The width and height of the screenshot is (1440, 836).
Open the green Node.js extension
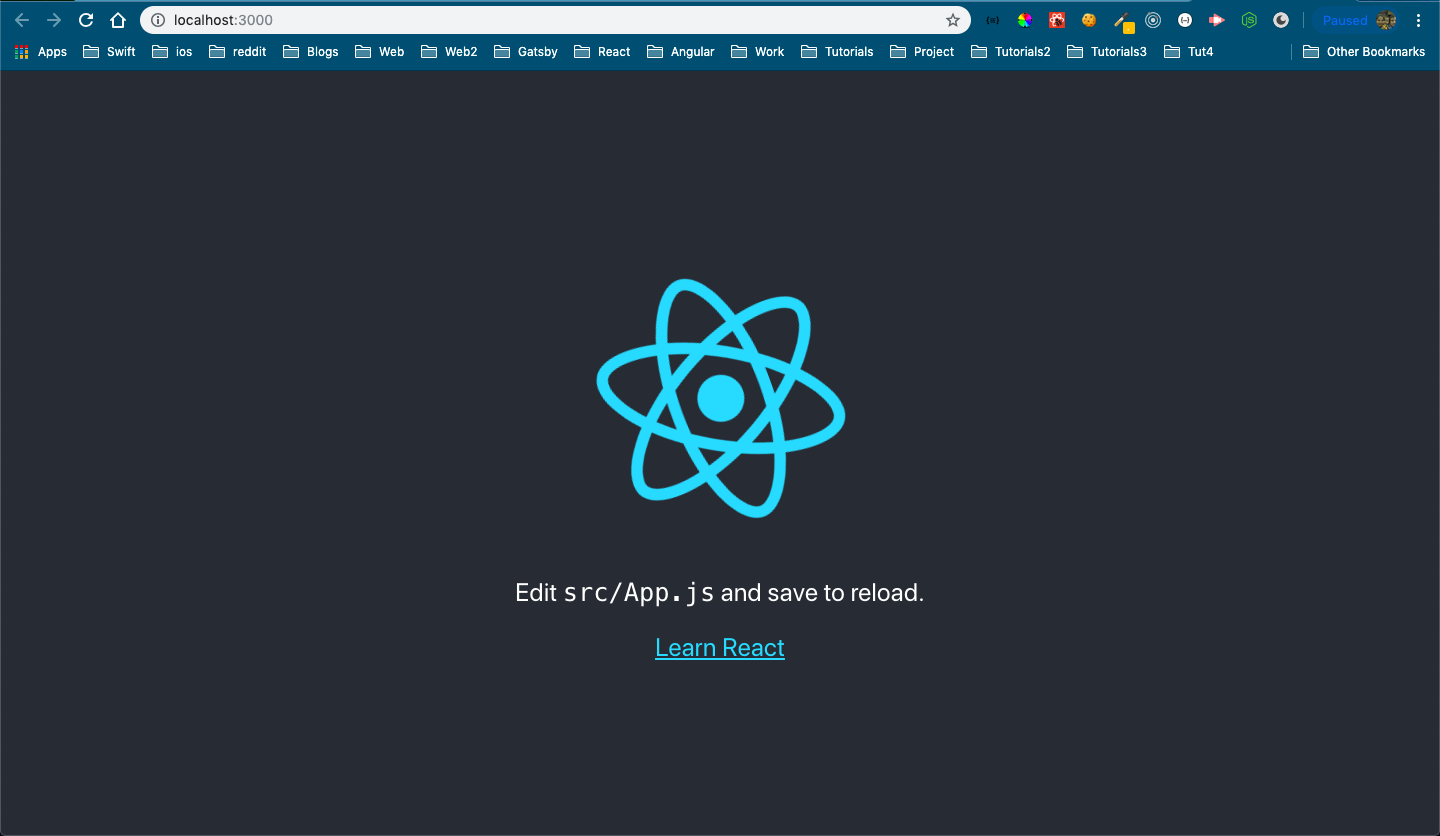tap(1249, 20)
